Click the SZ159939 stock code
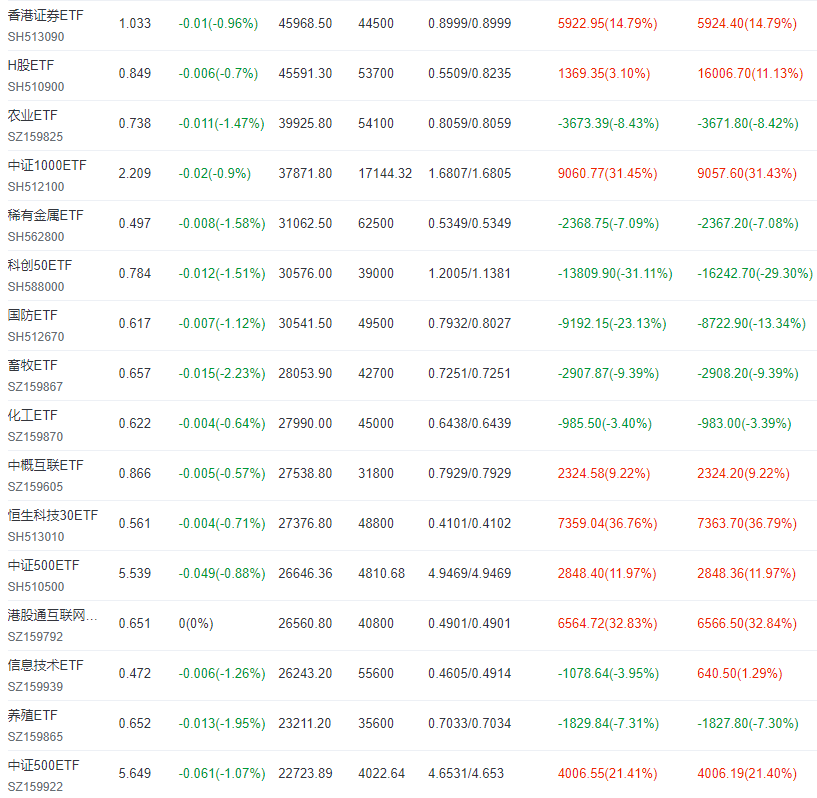 [35, 687]
